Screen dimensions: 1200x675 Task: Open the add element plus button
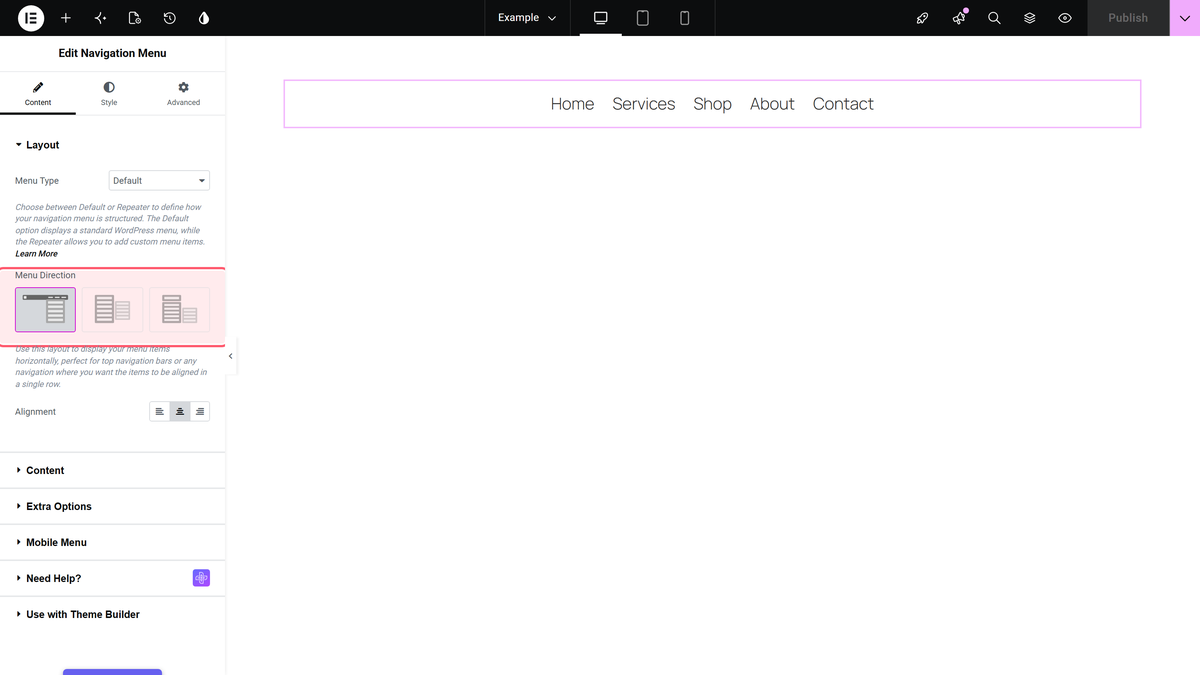click(66, 18)
